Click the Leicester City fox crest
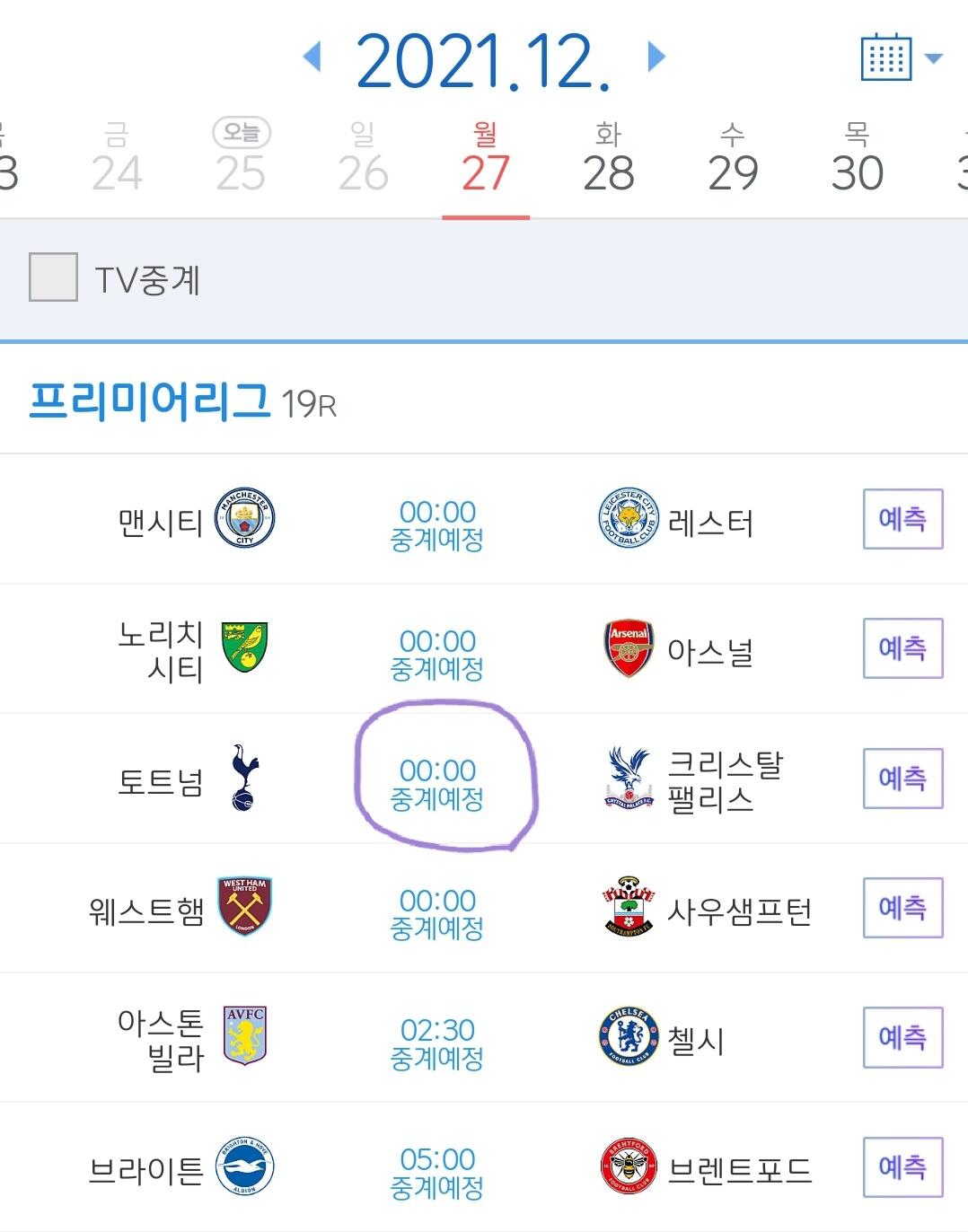968x1232 pixels. 629,519
